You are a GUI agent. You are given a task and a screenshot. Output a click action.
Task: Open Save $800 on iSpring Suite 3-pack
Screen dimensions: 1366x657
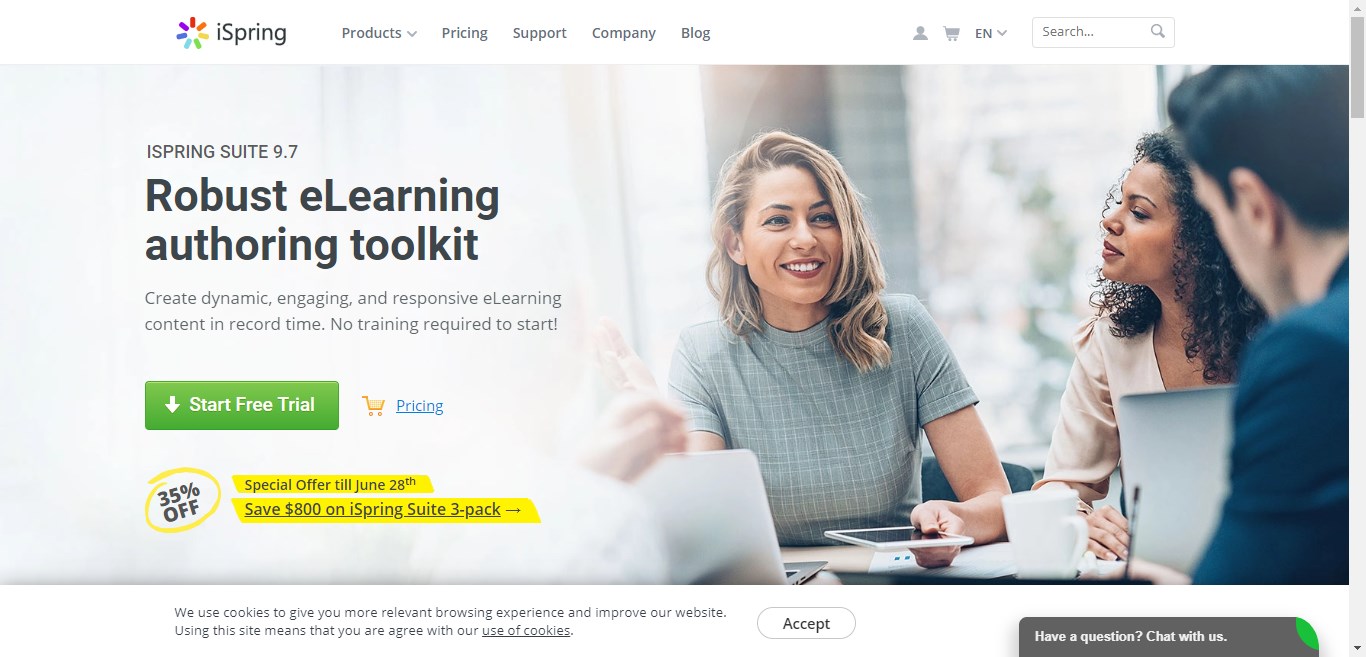[x=383, y=510]
